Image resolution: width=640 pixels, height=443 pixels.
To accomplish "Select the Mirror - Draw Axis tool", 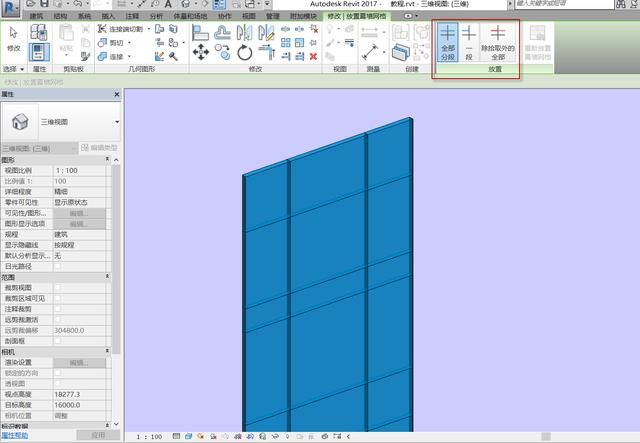I will pos(267,33).
